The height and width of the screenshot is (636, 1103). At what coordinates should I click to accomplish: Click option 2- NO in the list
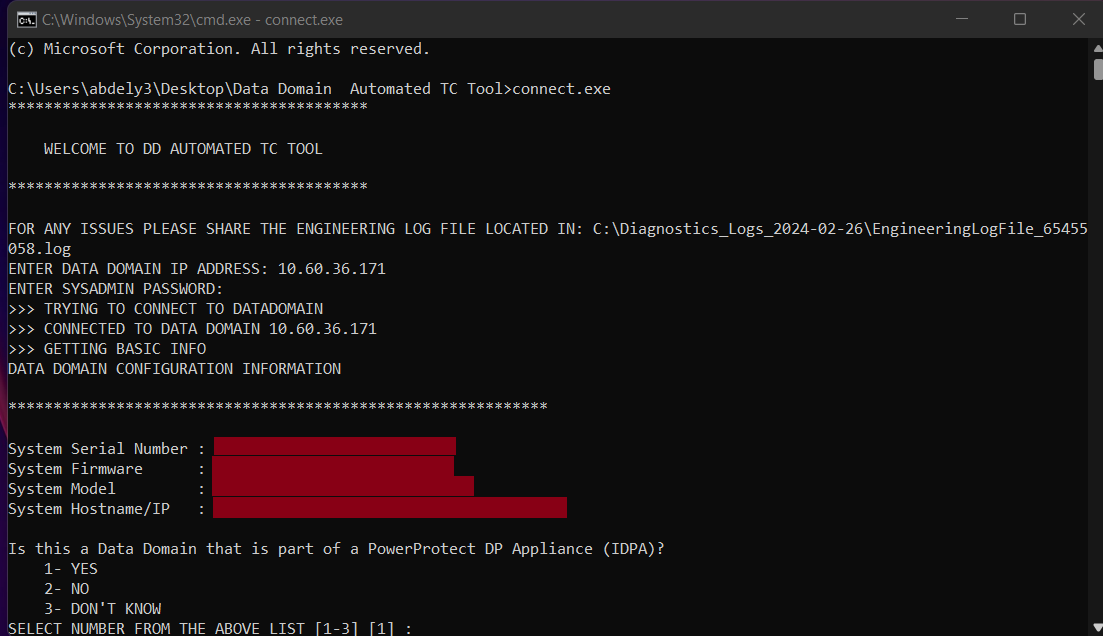point(66,588)
